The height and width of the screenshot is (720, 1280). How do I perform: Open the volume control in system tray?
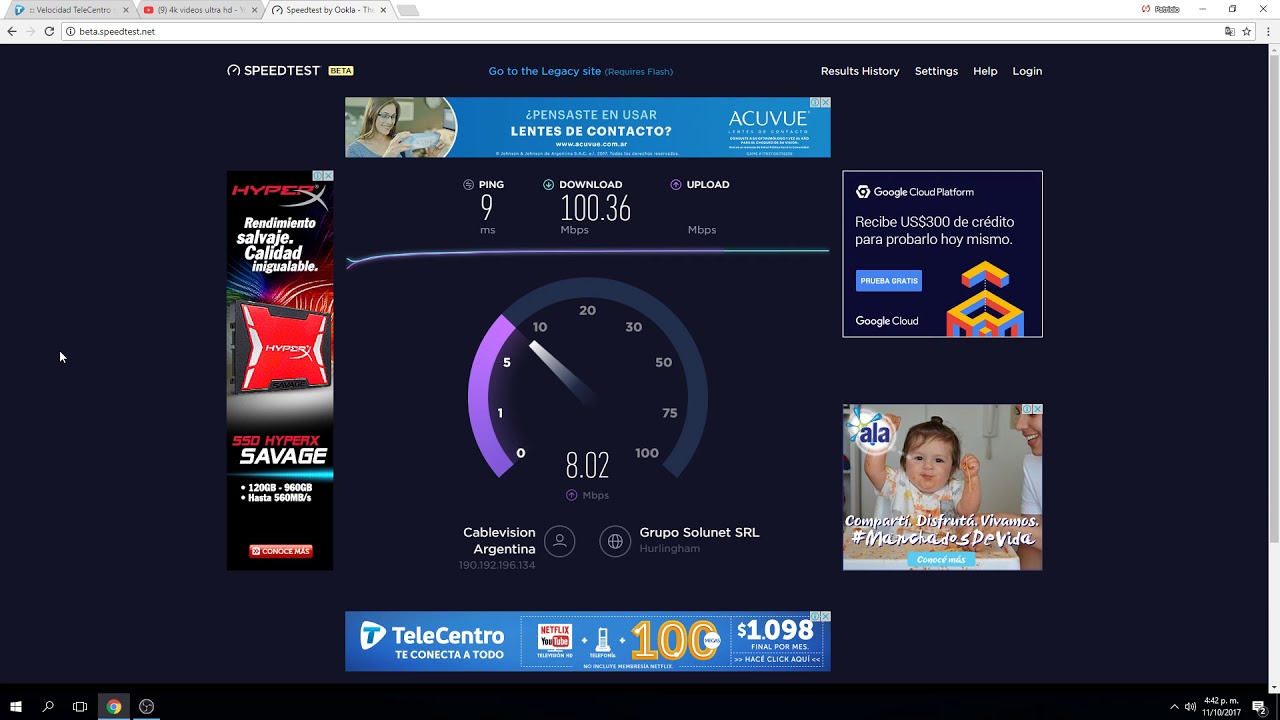tap(1190, 707)
